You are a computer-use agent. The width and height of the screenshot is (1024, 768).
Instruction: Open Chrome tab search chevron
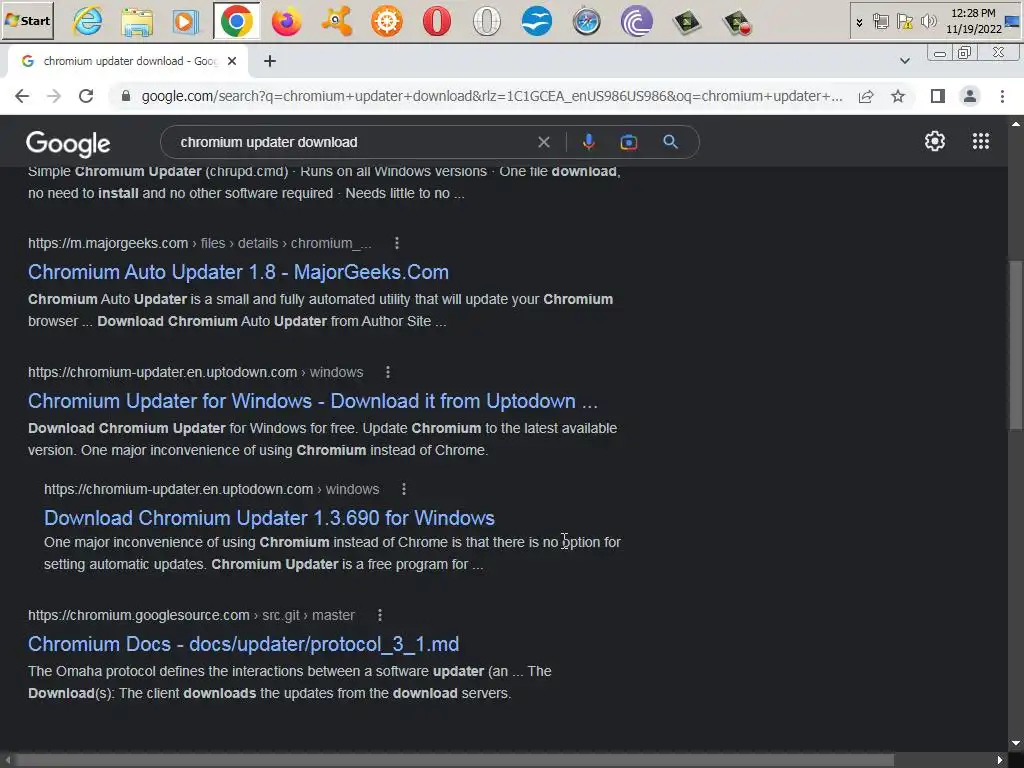[x=904, y=61]
